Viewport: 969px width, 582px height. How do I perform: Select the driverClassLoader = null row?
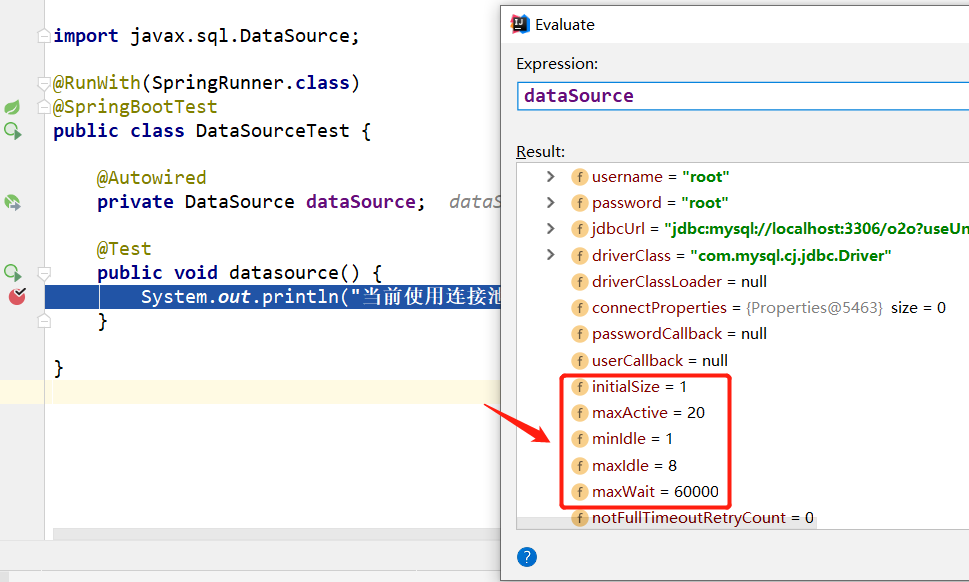[x=669, y=282]
